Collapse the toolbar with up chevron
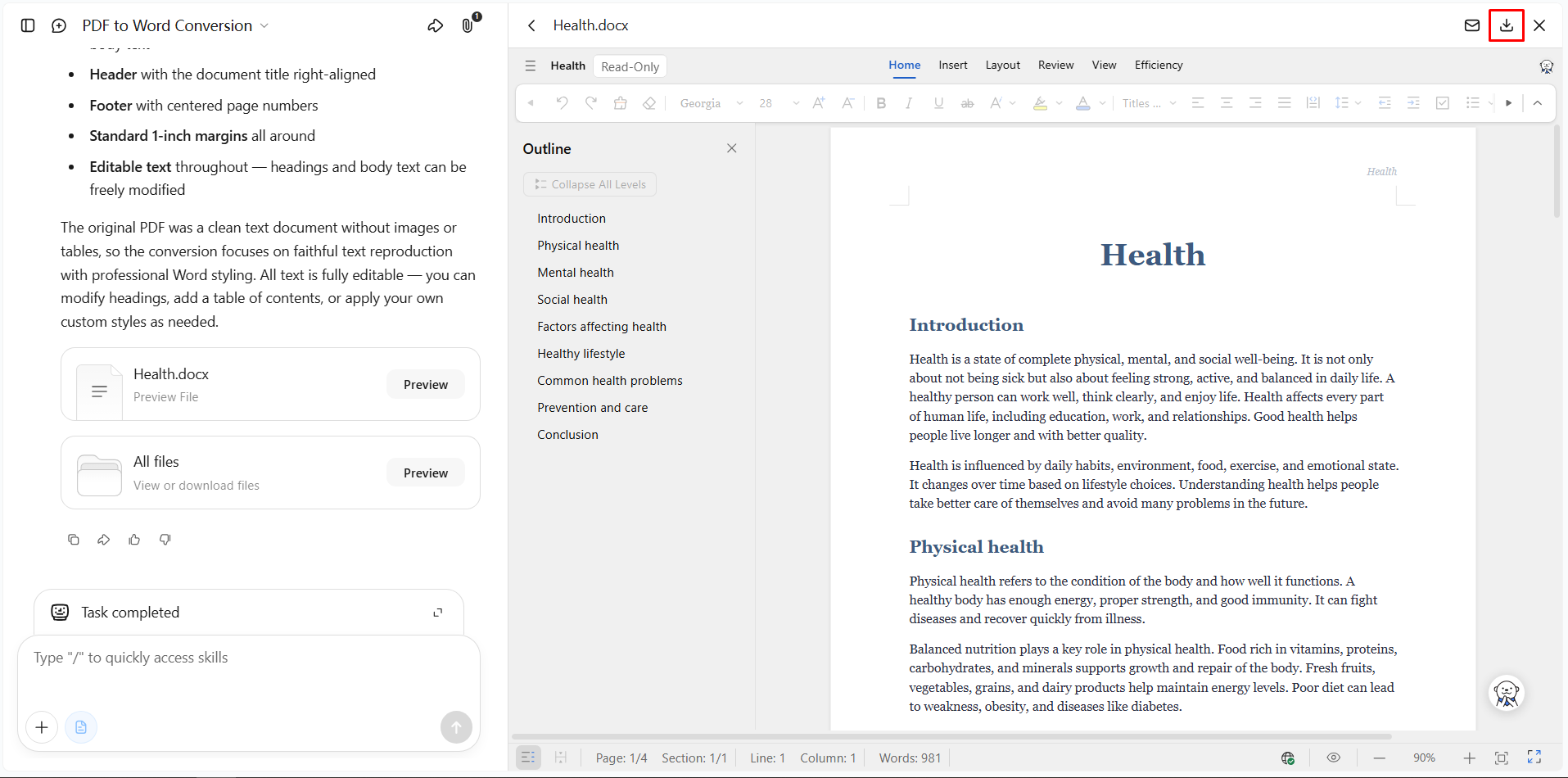Viewport: 1568px width, 778px height. tap(1538, 103)
